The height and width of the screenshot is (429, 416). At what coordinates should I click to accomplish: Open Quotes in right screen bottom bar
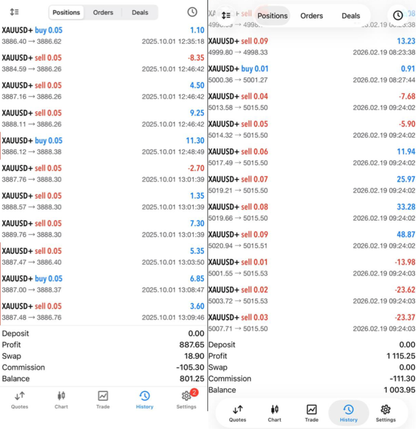(x=238, y=414)
